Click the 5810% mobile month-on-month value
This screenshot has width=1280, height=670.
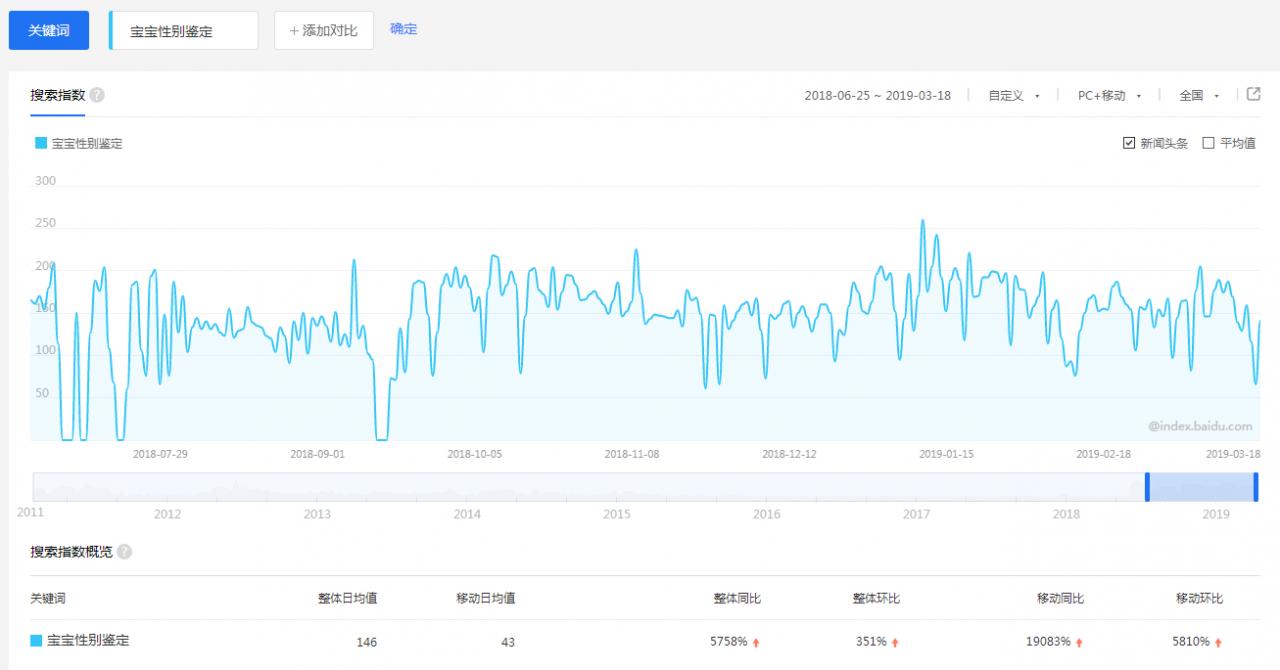point(1191,641)
